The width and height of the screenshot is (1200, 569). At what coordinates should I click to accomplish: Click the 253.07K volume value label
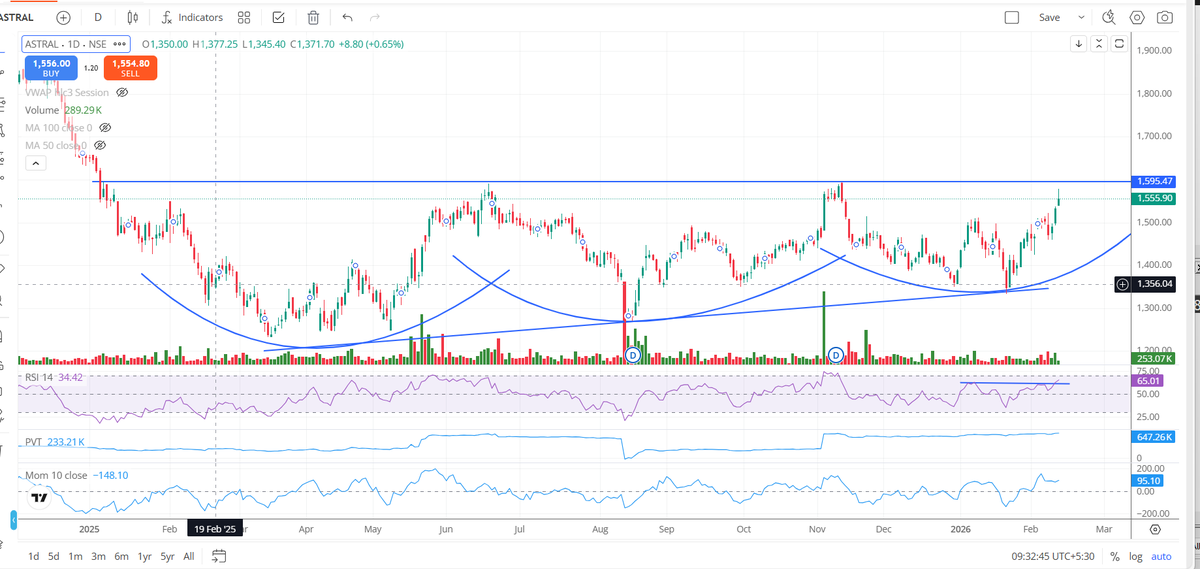(x=1154, y=358)
